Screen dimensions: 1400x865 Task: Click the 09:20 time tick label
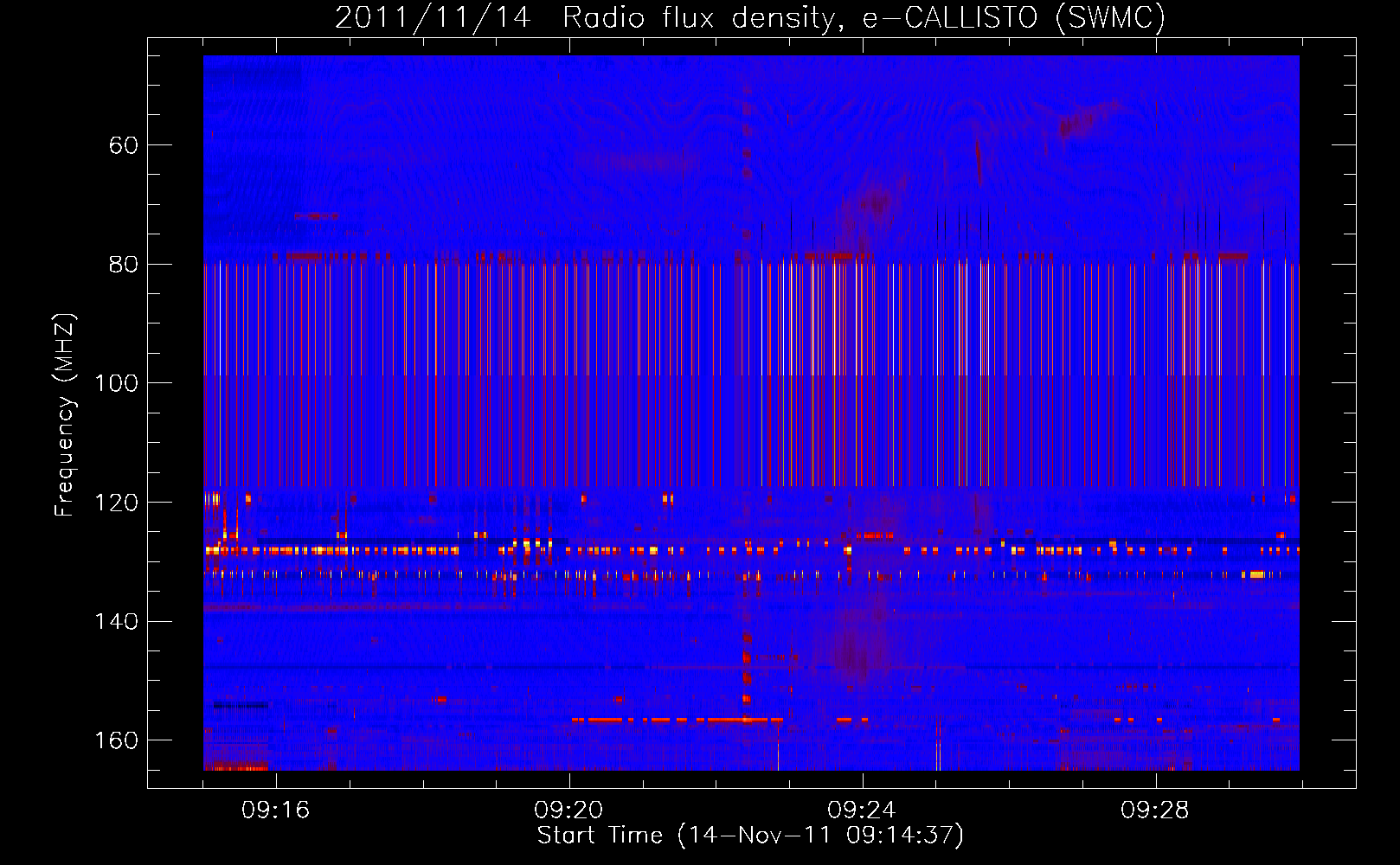click(568, 811)
